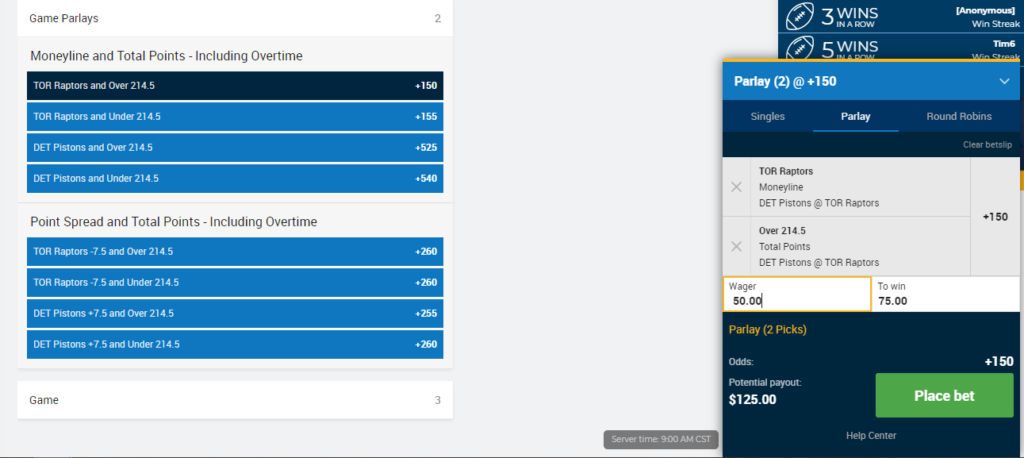
Task: Click Tim6 Win Streak entry
Action: click(899, 49)
